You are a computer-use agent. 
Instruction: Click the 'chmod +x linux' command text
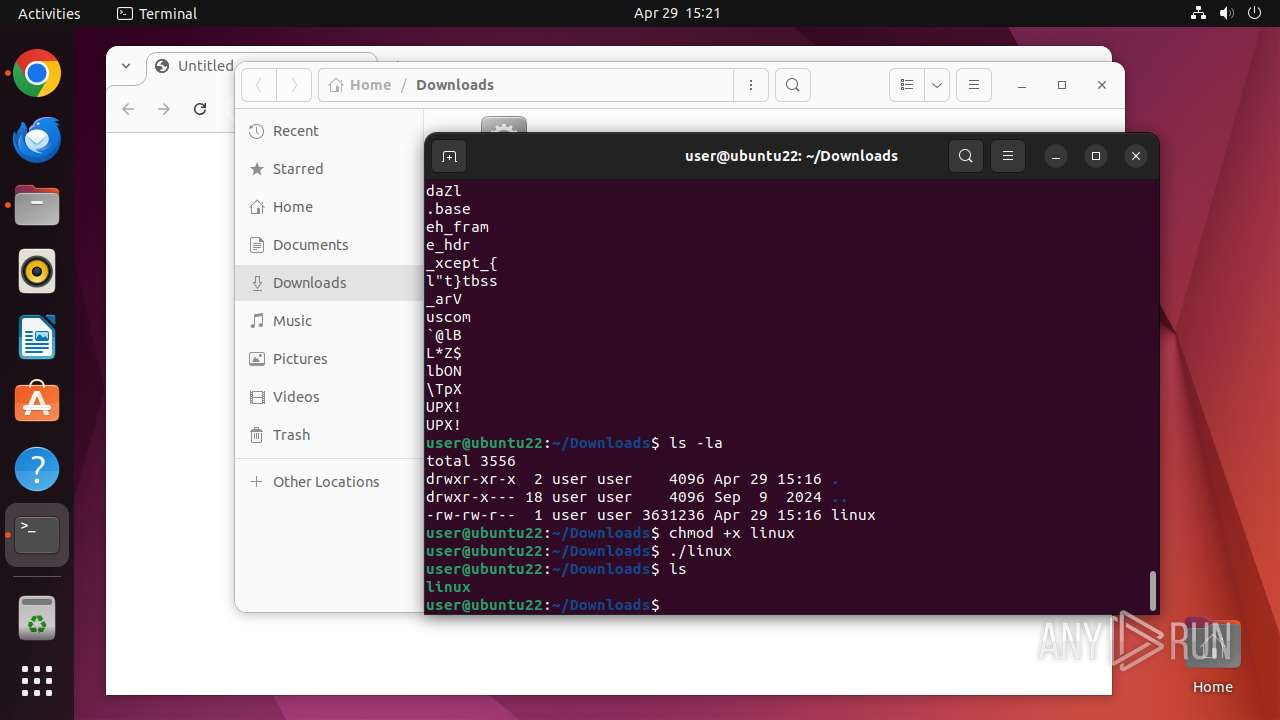point(732,533)
